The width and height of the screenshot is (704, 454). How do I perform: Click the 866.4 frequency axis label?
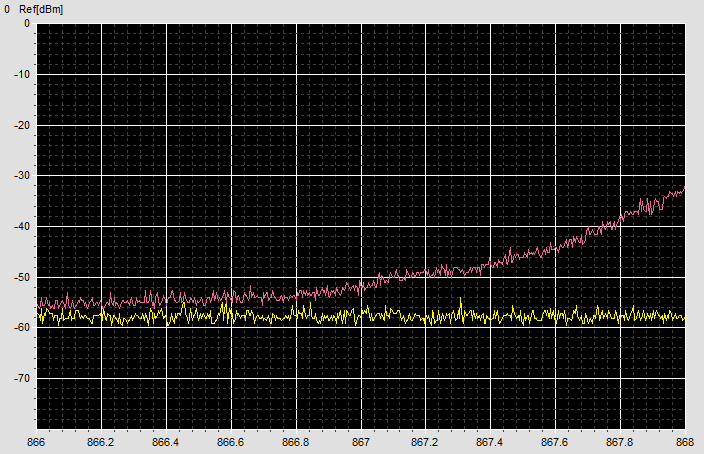166,442
